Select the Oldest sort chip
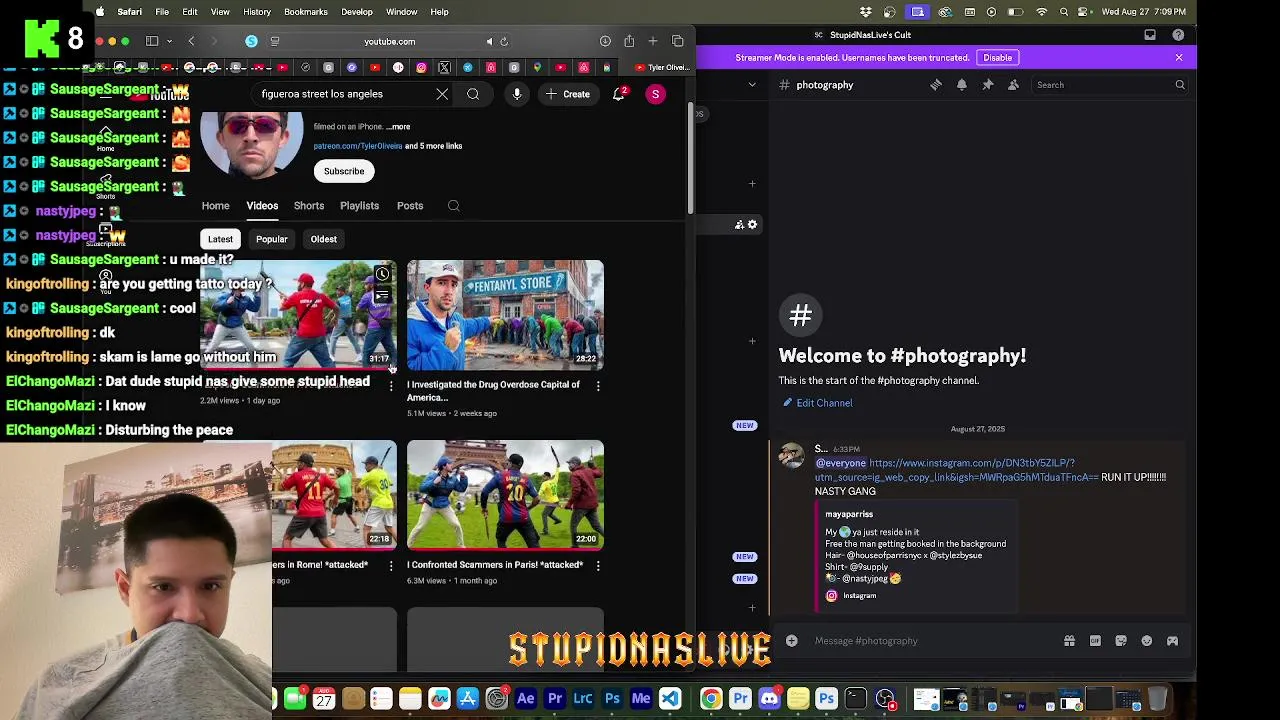Viewport: 1280px width, 720px height. [323, 239]
